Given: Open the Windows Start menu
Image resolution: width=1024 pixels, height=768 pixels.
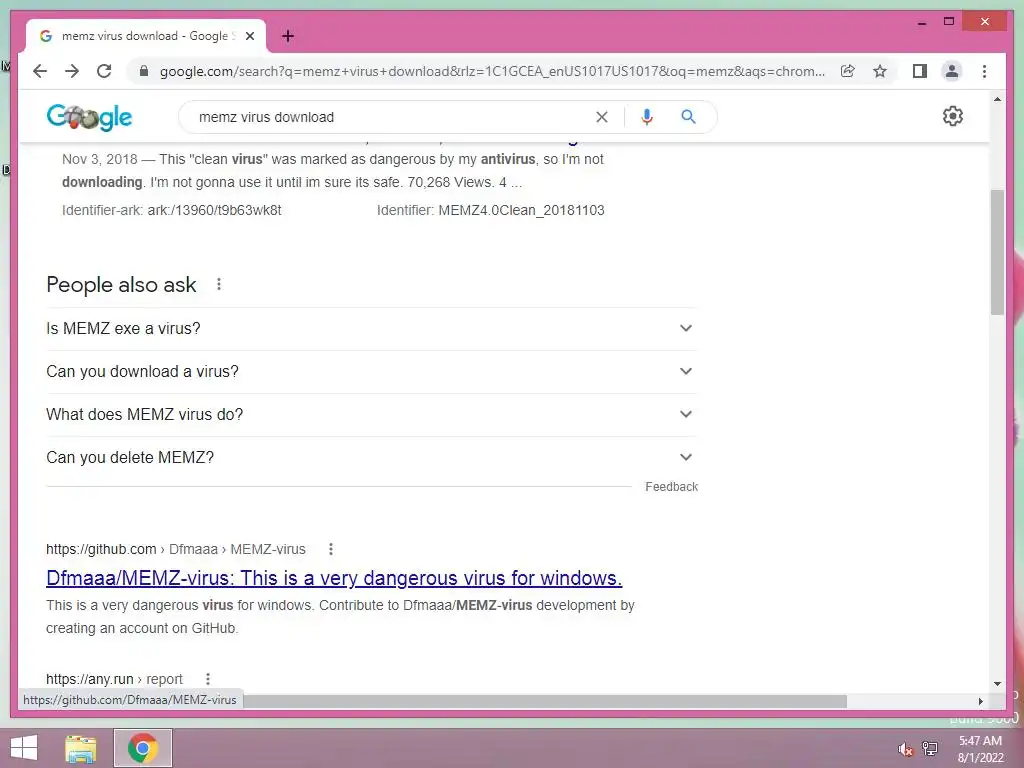Looking at the screenshot, I should 24,748.
